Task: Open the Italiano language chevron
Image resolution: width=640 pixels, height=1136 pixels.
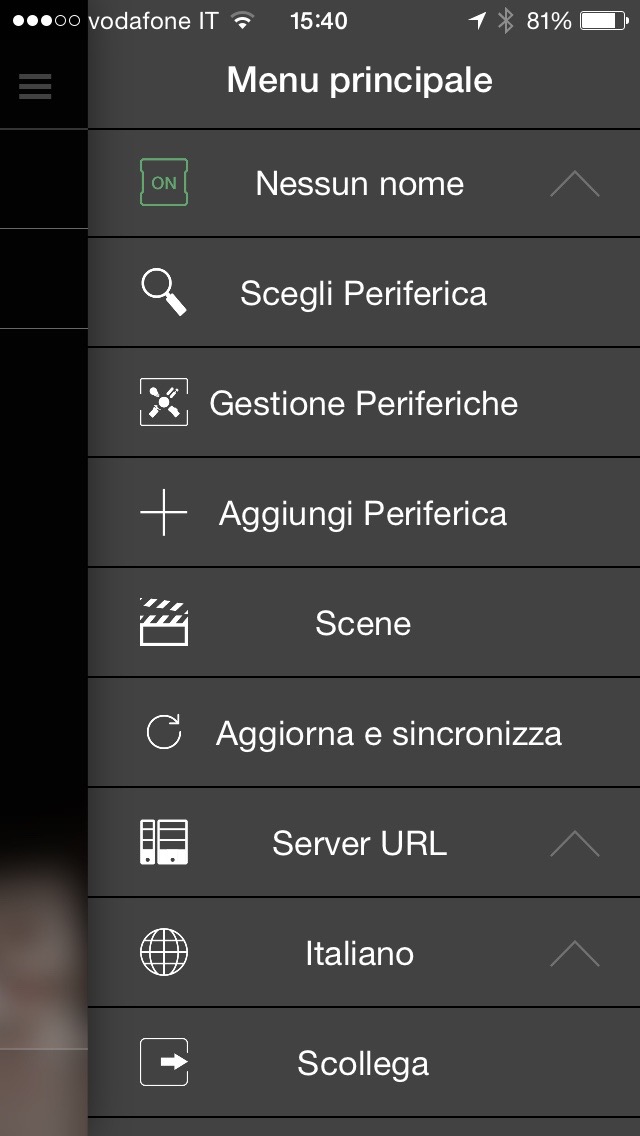Action: click(x=575, y=954)
